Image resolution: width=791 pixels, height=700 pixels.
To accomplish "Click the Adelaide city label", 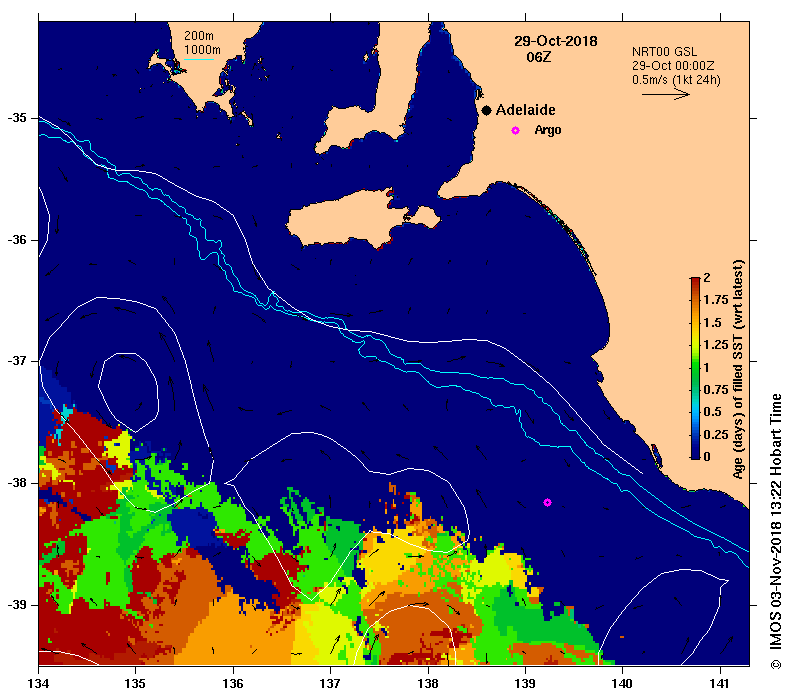I will (525, 110).
